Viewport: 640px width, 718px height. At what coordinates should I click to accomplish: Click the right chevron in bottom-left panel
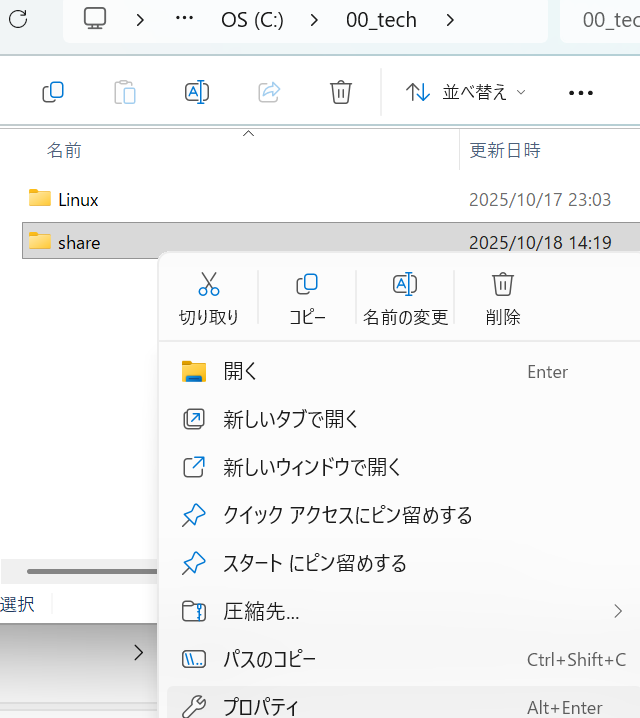click(x=138, y=653)
